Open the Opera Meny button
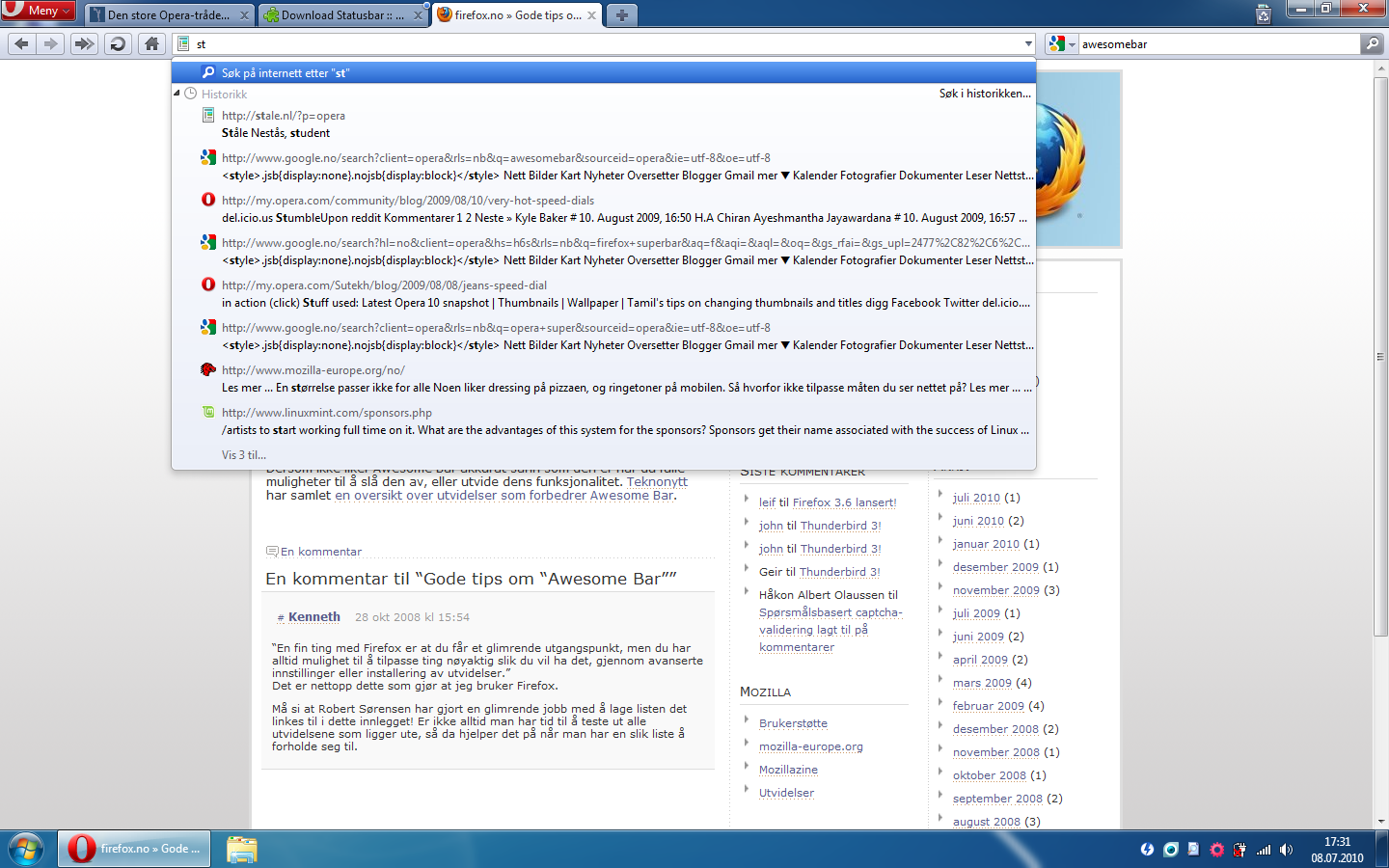Viewport: 1389px width, 868px height. [x=39, y=10]
